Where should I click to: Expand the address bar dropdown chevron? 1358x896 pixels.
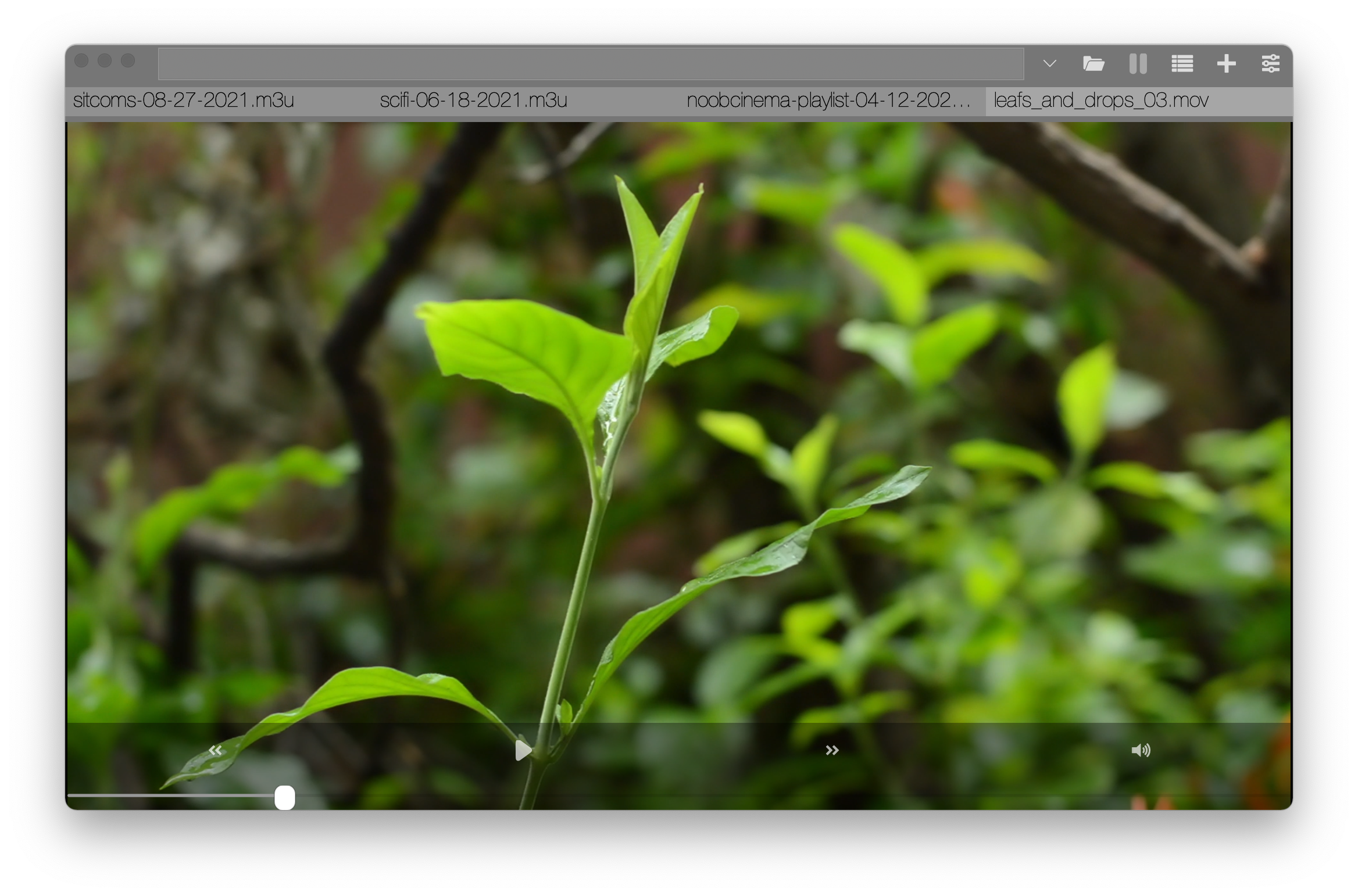coord(1049,63)
